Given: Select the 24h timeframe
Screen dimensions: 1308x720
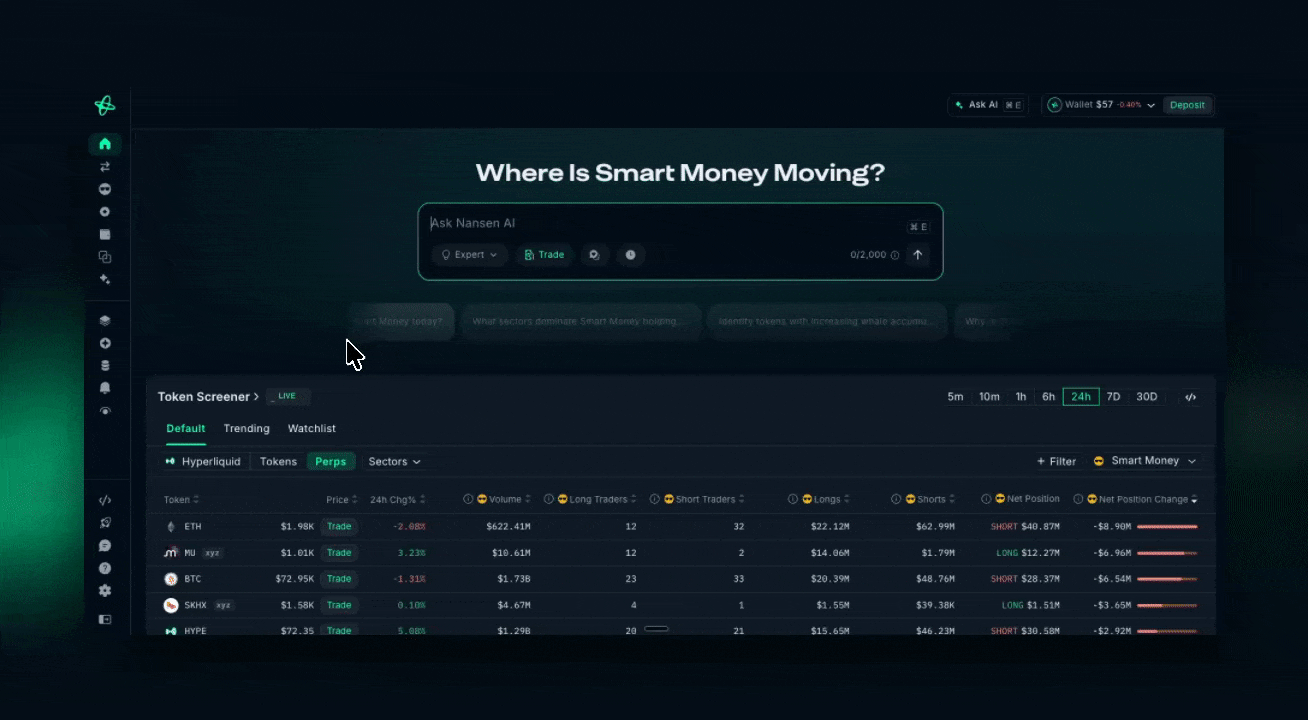Looking at the screenshot, I should (1081, 397).
